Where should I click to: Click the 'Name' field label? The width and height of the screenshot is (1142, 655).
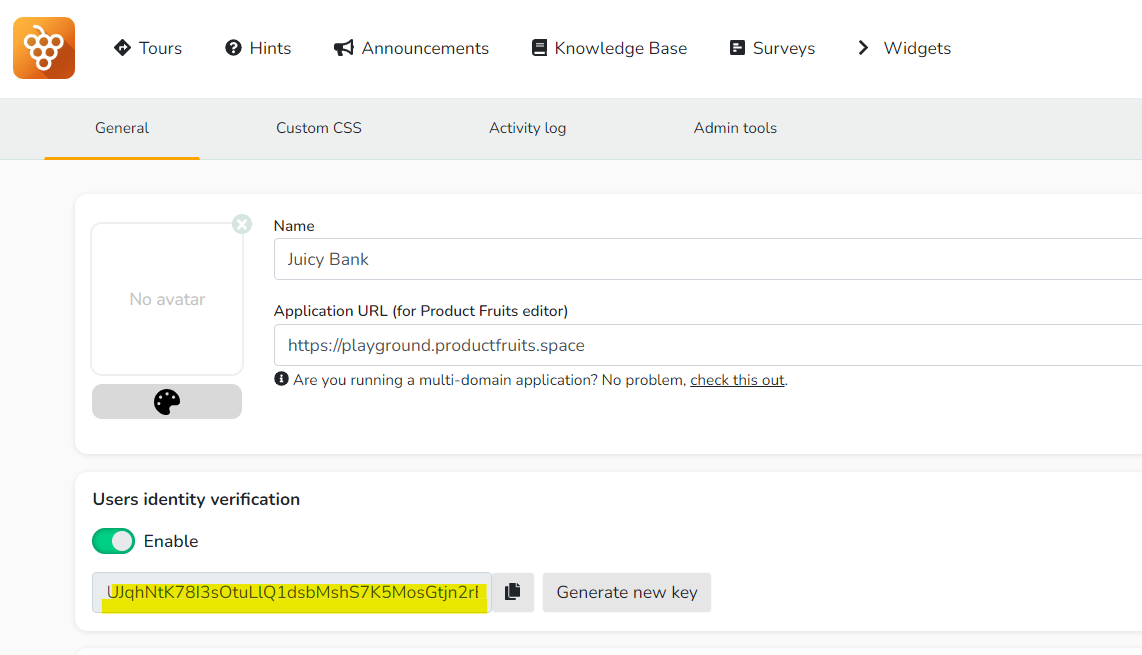click(x=294, y=226)
